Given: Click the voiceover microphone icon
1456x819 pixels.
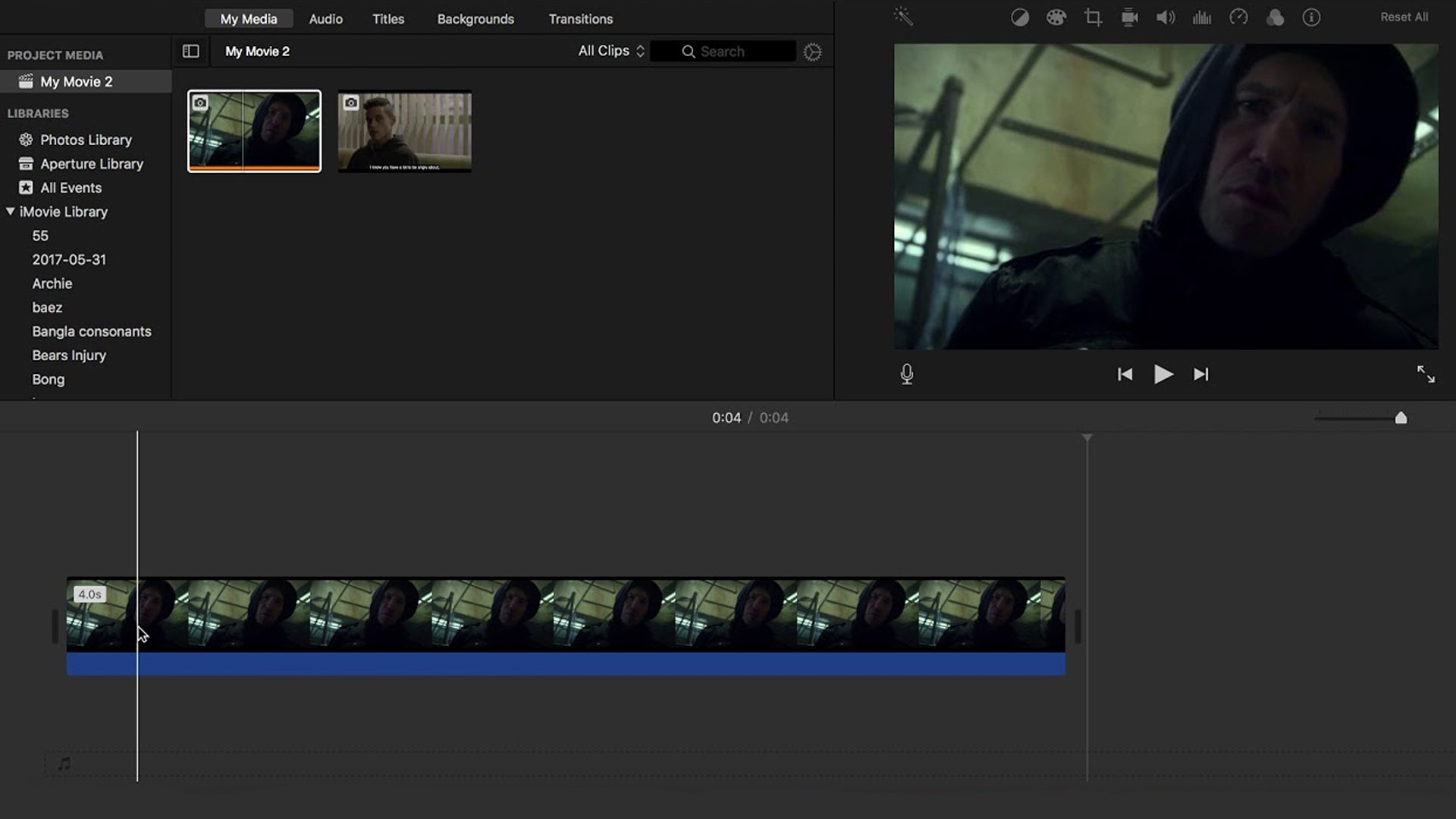Looking at the screenshot, I should click(x=907, y=374).
